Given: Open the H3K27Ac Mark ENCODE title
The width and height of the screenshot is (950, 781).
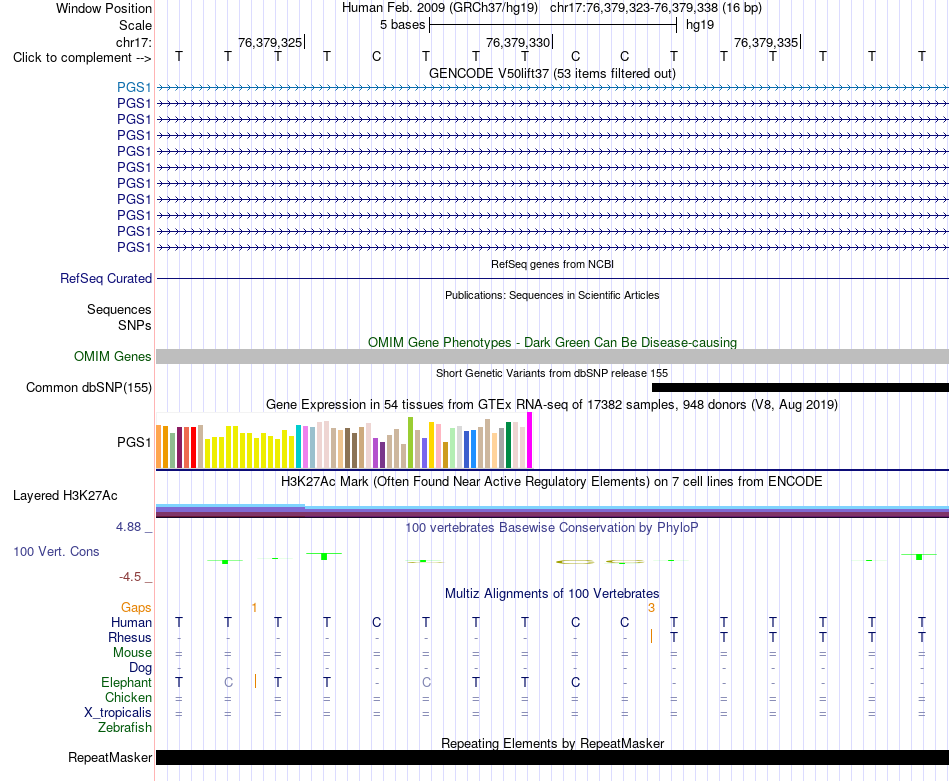Looking at the screenshot, I should tap(552, 482).
